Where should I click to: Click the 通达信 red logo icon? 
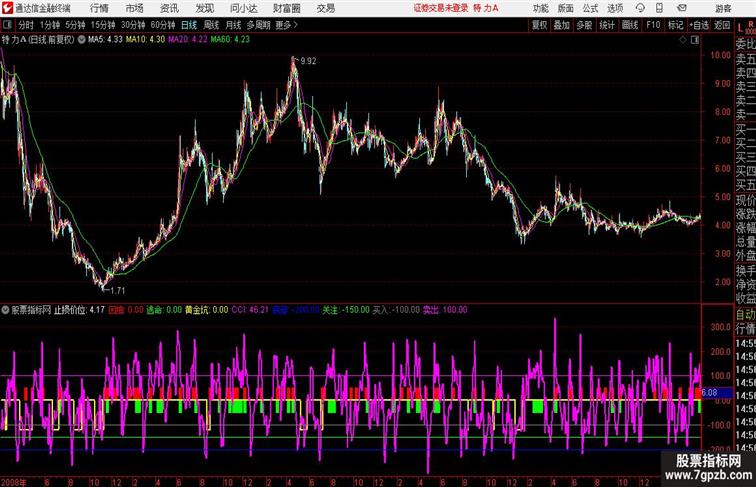pos(7,8)
